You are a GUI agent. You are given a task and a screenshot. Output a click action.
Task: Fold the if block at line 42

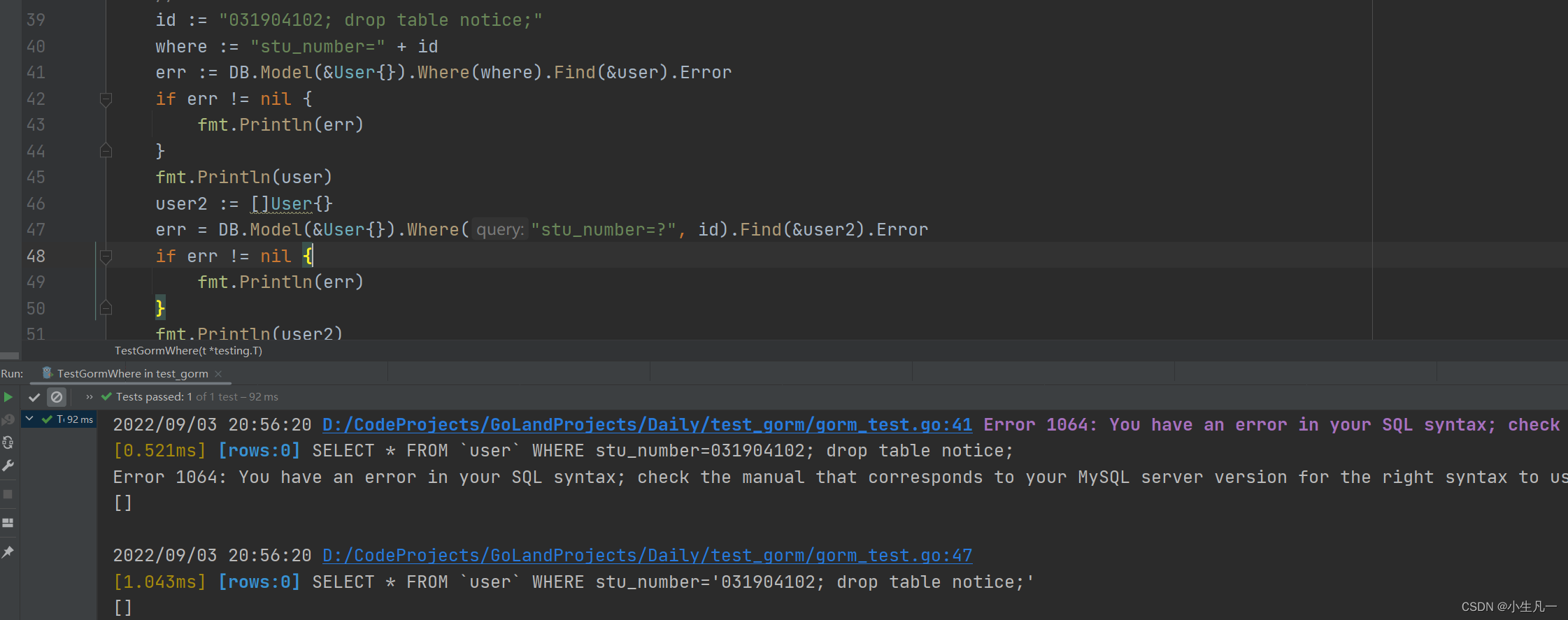(x=106, y=99)
